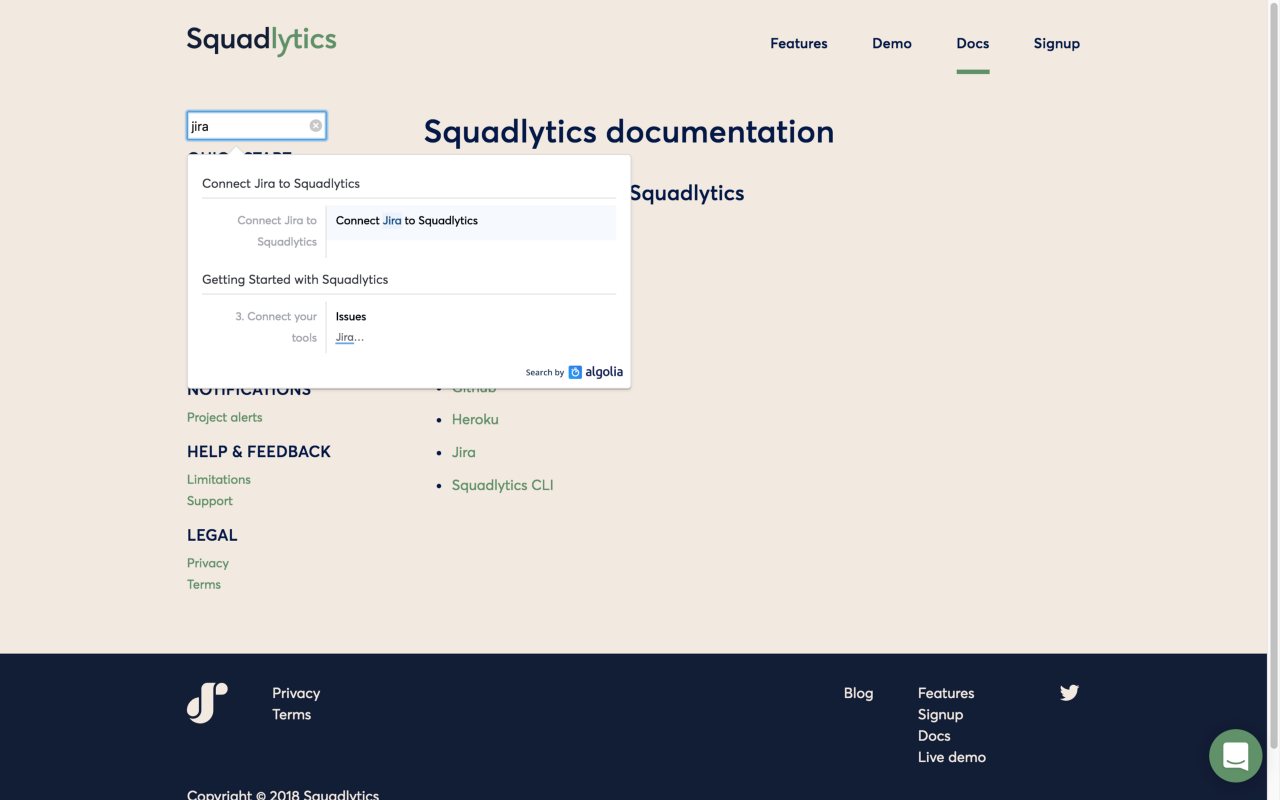Select the Connect Jira to Squadlytics search result
The width and height of the screenshot is (1280, 800).
click(406, 220)
